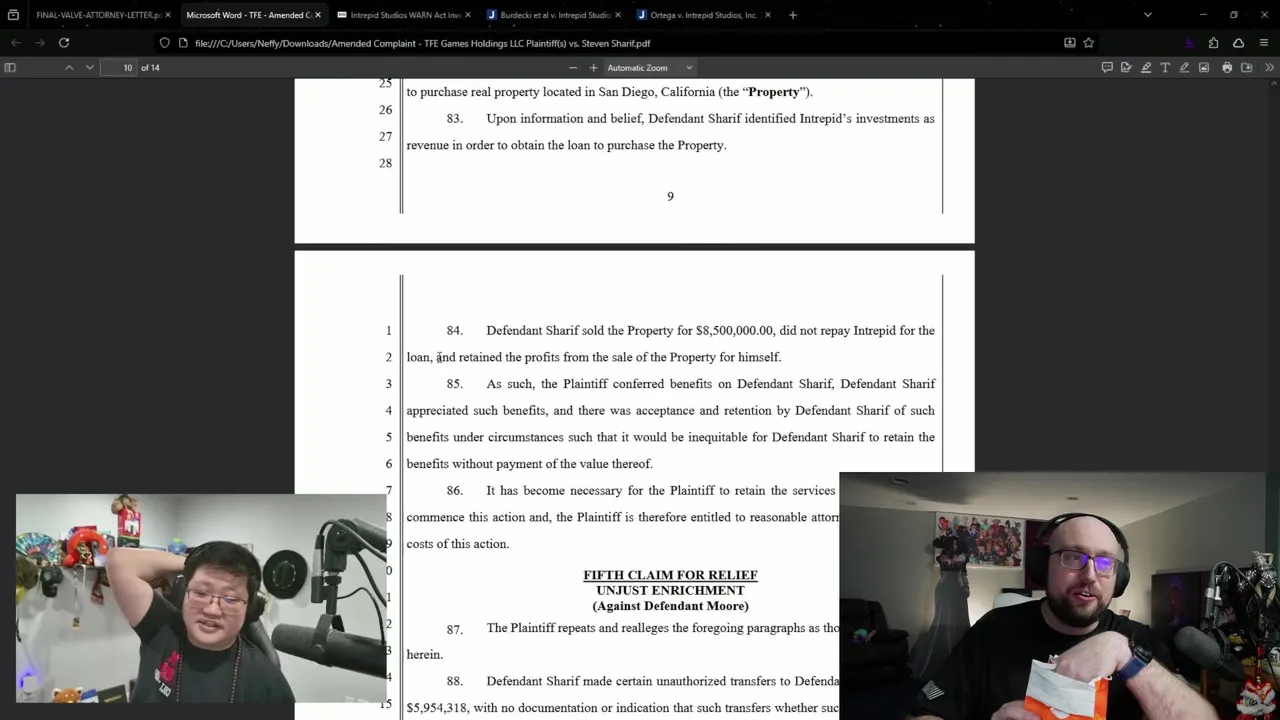
Task: Close the Microsoft Word - TFE tab
Action: click(x=318, y=15)
